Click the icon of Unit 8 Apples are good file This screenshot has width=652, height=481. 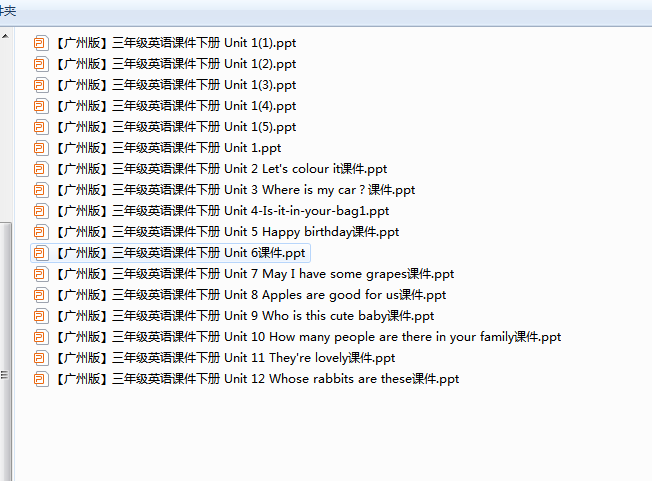click(x=41, y=295)
